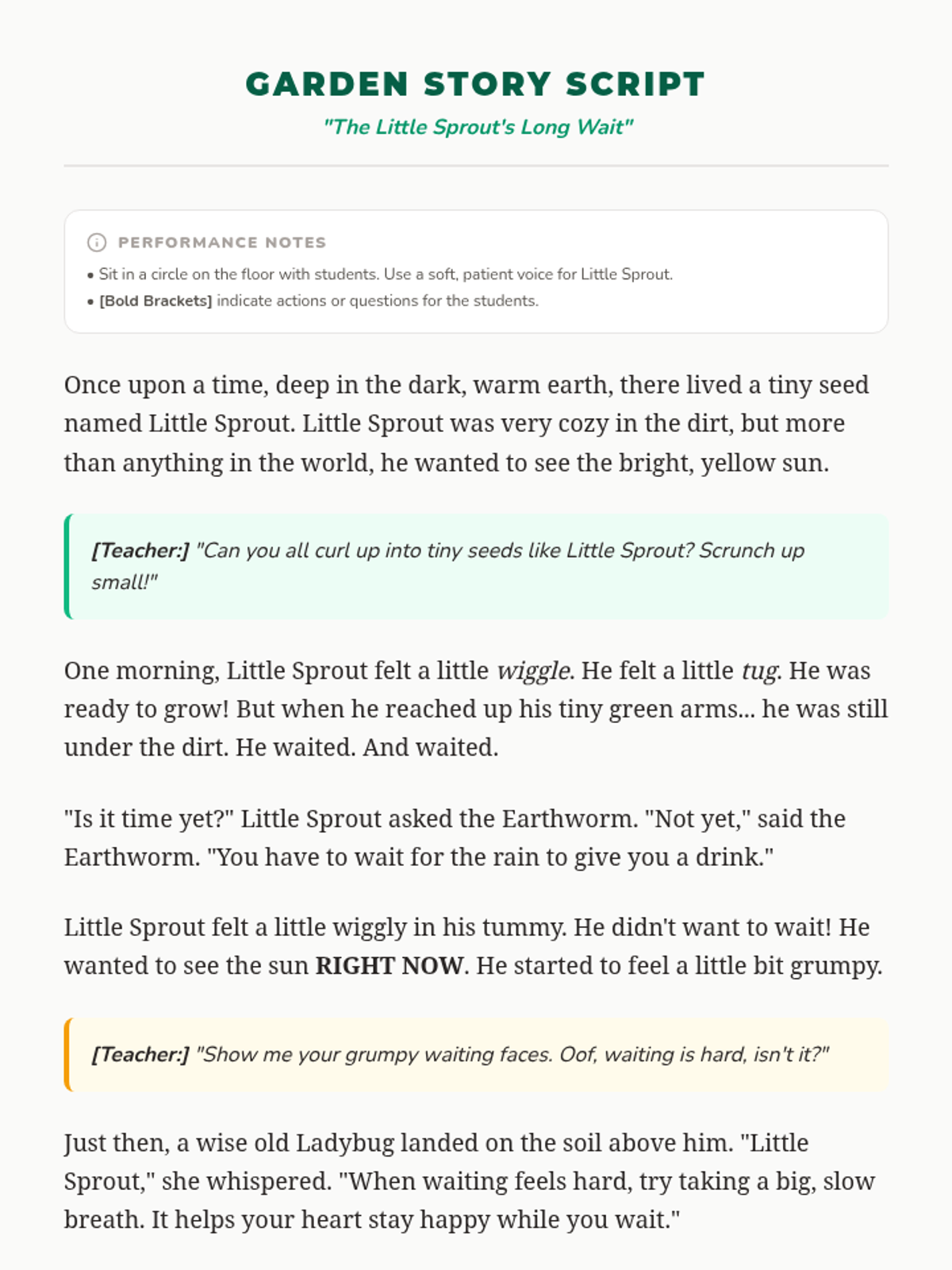Click the green left border of the first callout
Viewport: 952px width, 1270px height.
click(67, 567)
